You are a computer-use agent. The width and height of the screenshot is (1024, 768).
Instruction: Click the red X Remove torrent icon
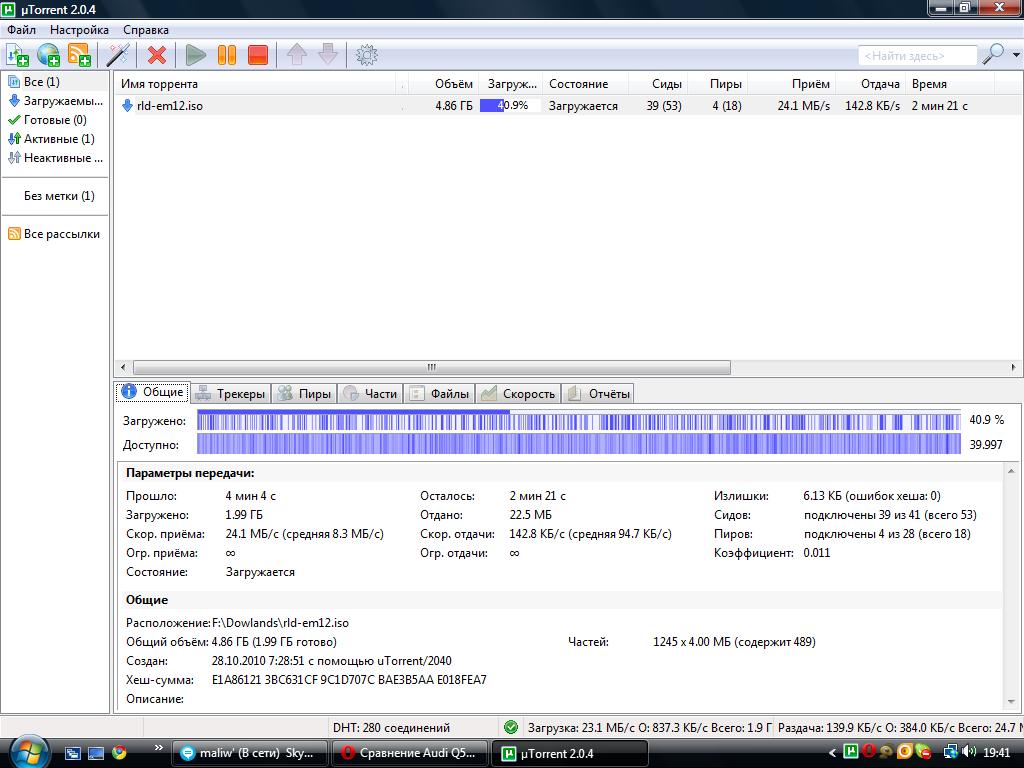[157, 55]
